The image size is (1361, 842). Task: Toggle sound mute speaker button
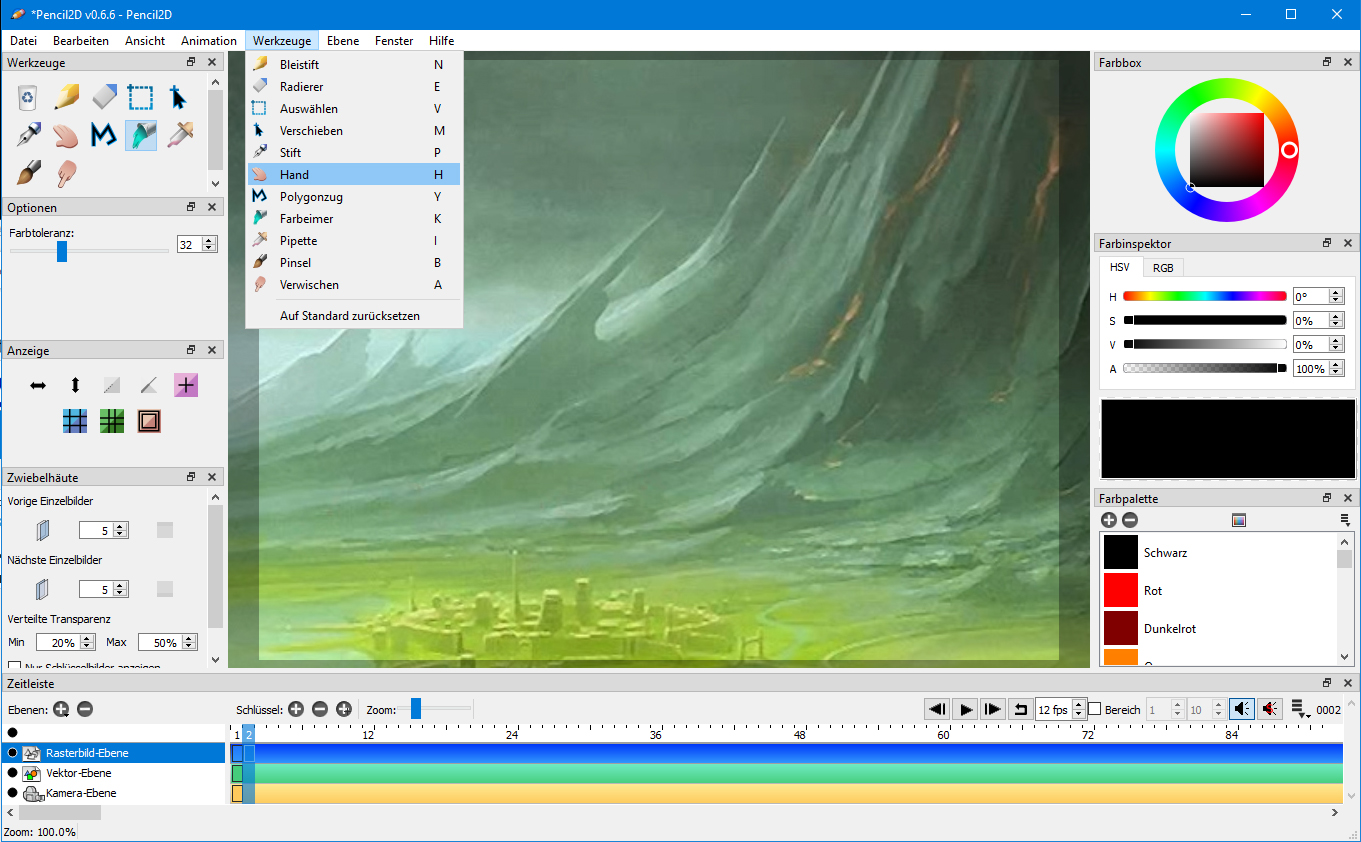coord(1242,709)
